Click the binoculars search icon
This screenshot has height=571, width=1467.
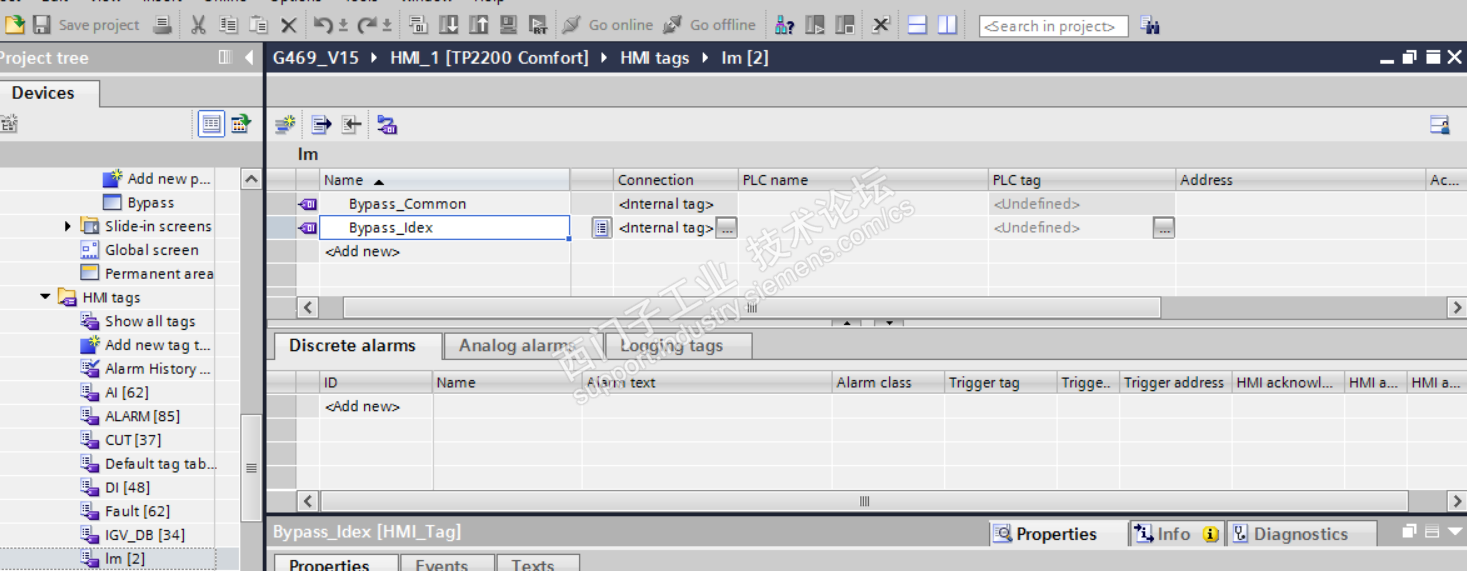1150,25
